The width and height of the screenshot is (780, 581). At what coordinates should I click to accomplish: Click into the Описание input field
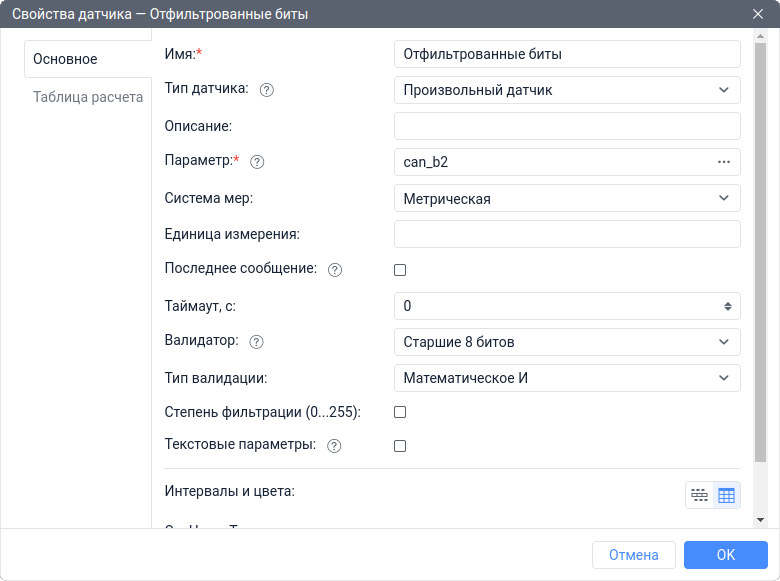click(567, 126)
